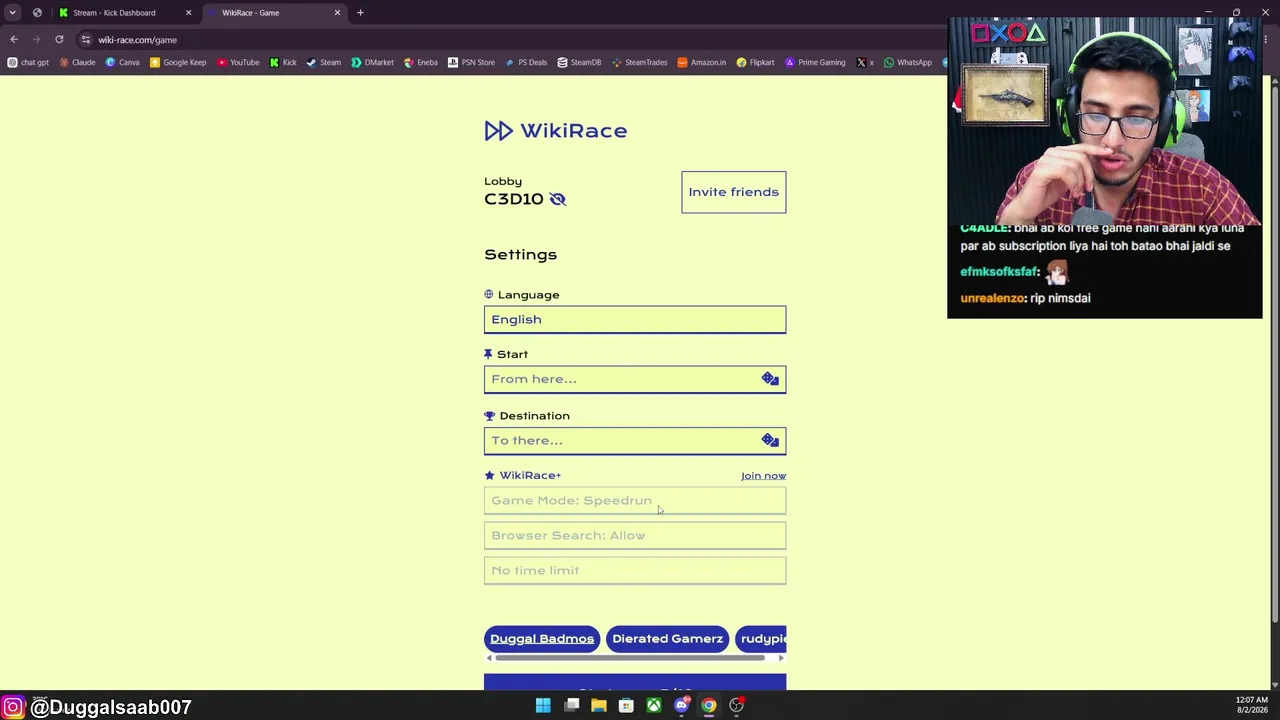
Task: Open the PS Deals bookmark
Action: click(x=526, y=62)
